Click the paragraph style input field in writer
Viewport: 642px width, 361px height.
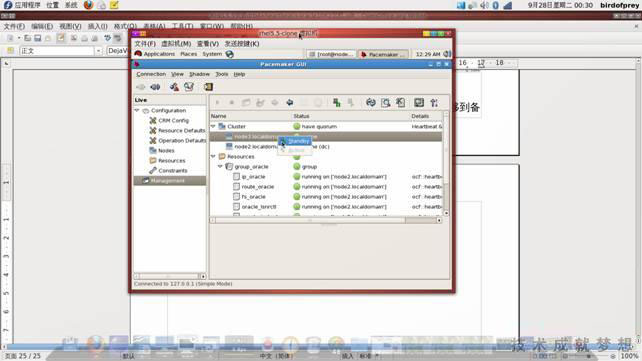57,51
